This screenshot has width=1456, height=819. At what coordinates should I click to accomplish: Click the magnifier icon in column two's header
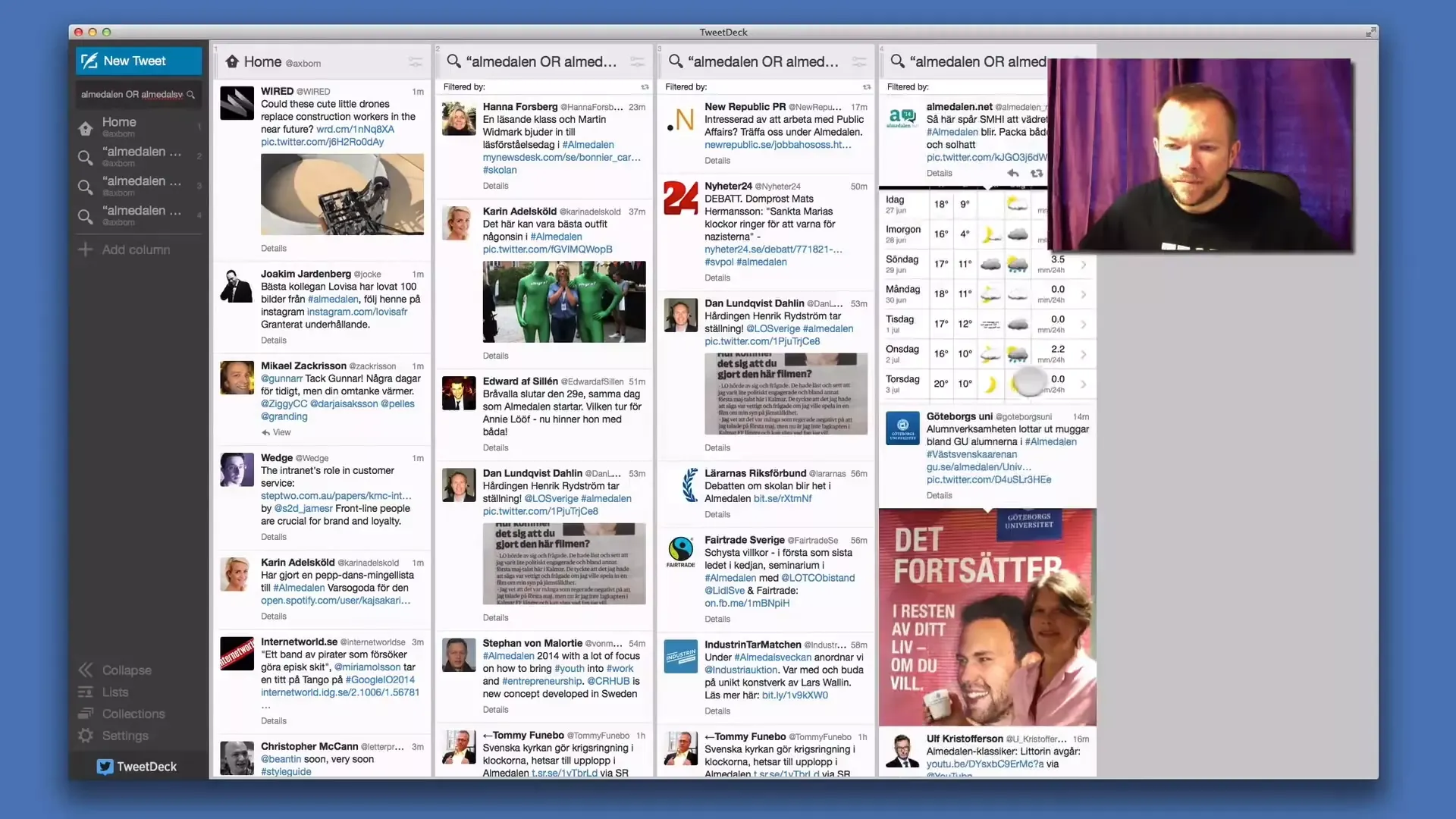click(453, 61)
